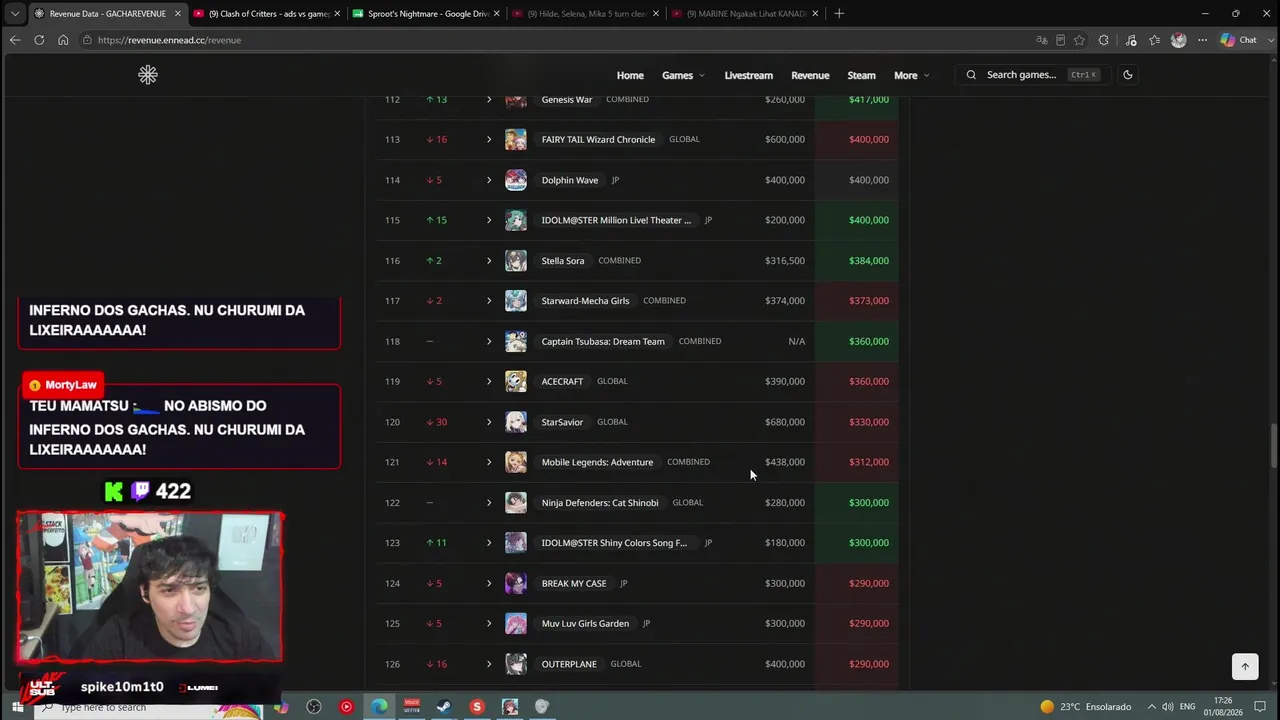The height and width of the screenshot is (720, 1280).
Task: Go back in browser history
Action: click(14, 40)
